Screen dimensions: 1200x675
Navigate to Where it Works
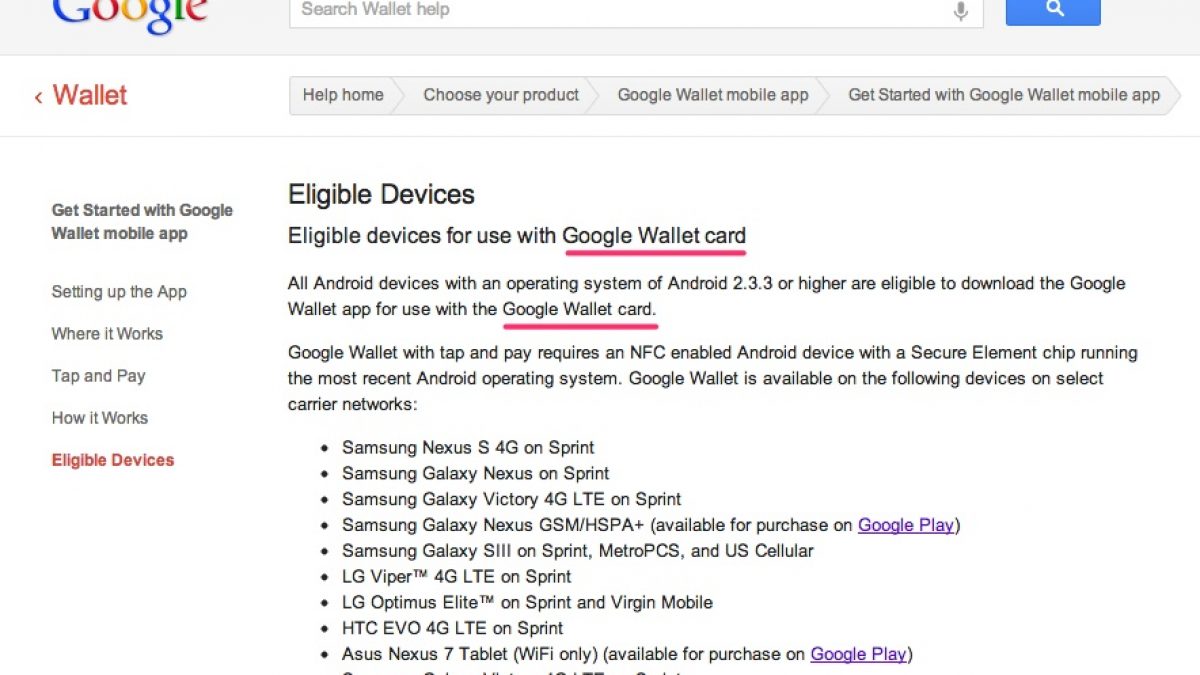tap(107, 334)
